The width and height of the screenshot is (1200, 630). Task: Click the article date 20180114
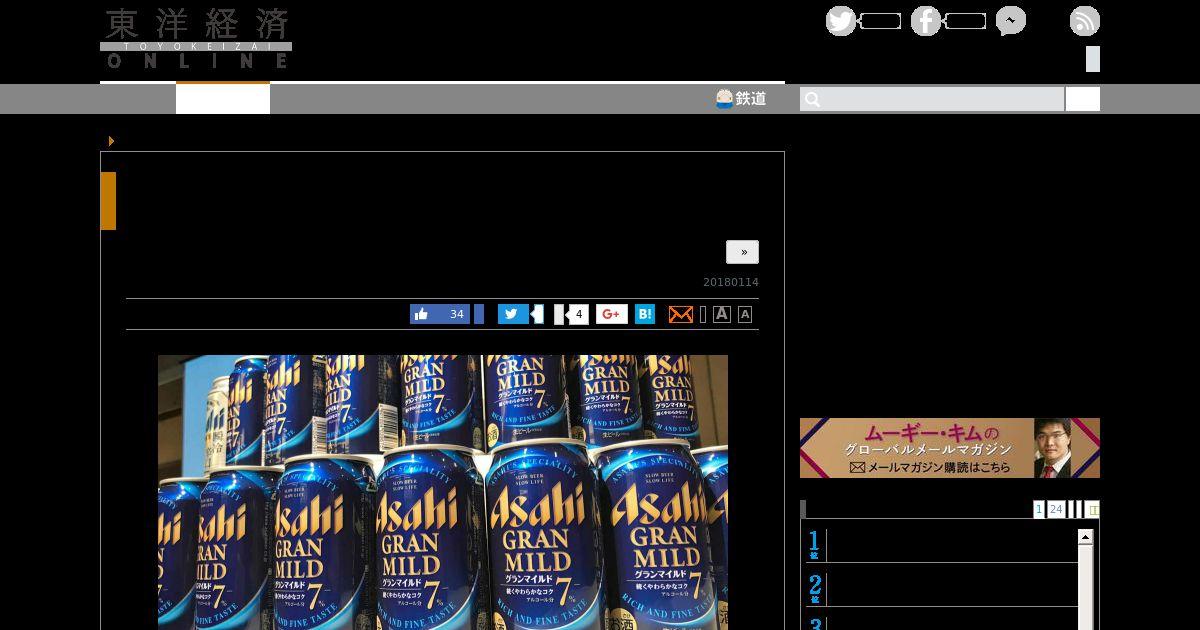(x=731, y=282)
